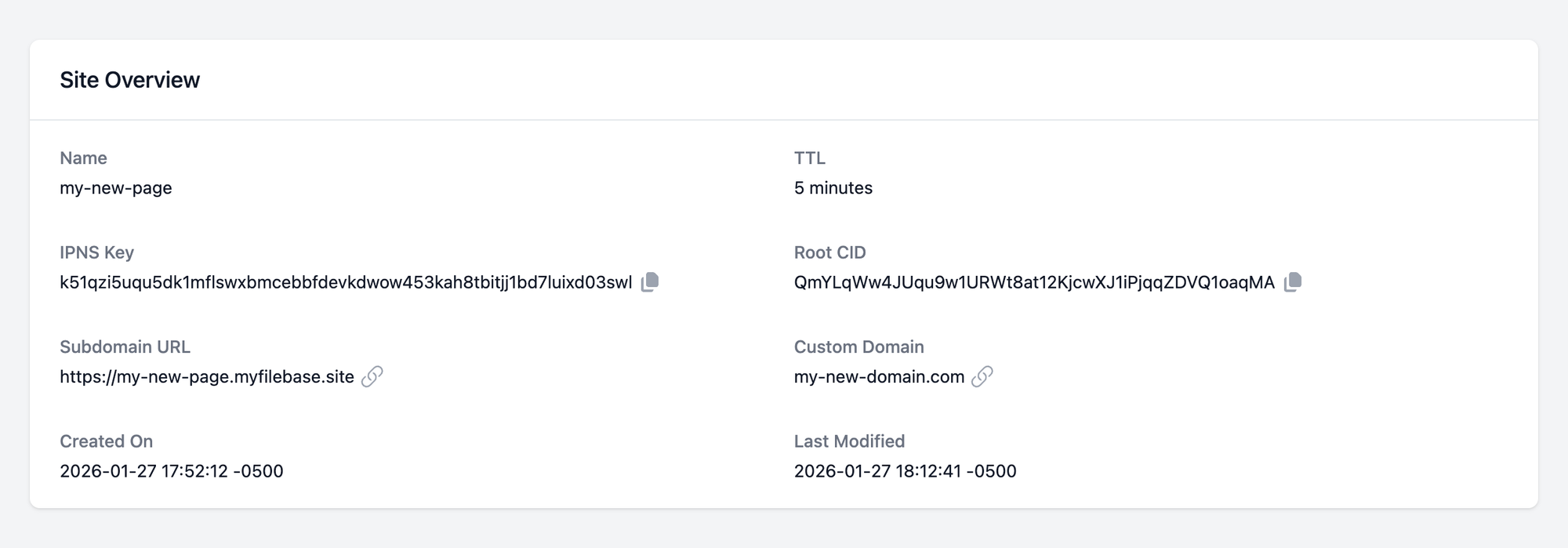Copy the IPNS Key to clipboard
This screenshot has width=1568, height=548.
(x=650, y=282)
